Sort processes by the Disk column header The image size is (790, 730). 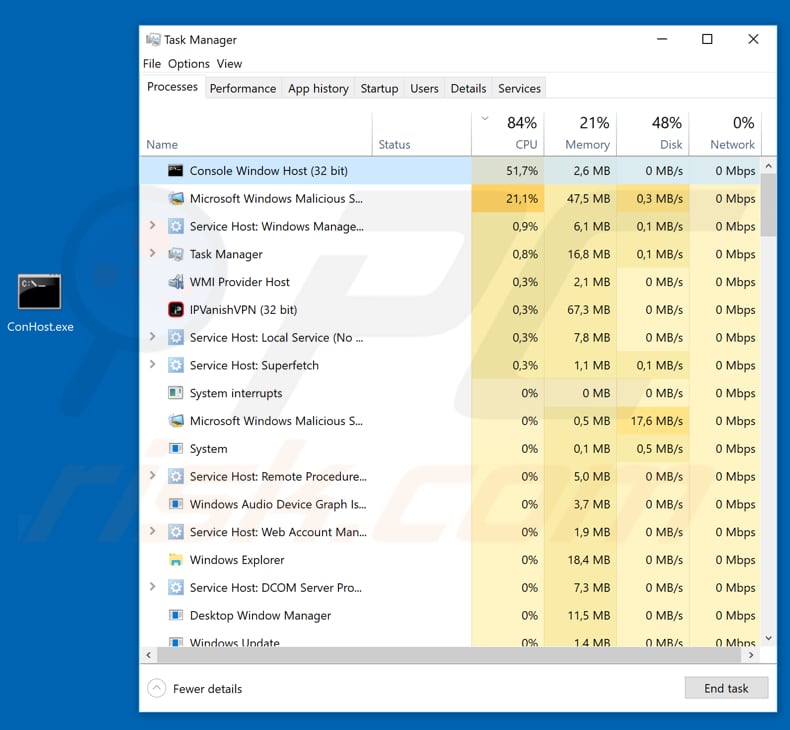[653, 134]
